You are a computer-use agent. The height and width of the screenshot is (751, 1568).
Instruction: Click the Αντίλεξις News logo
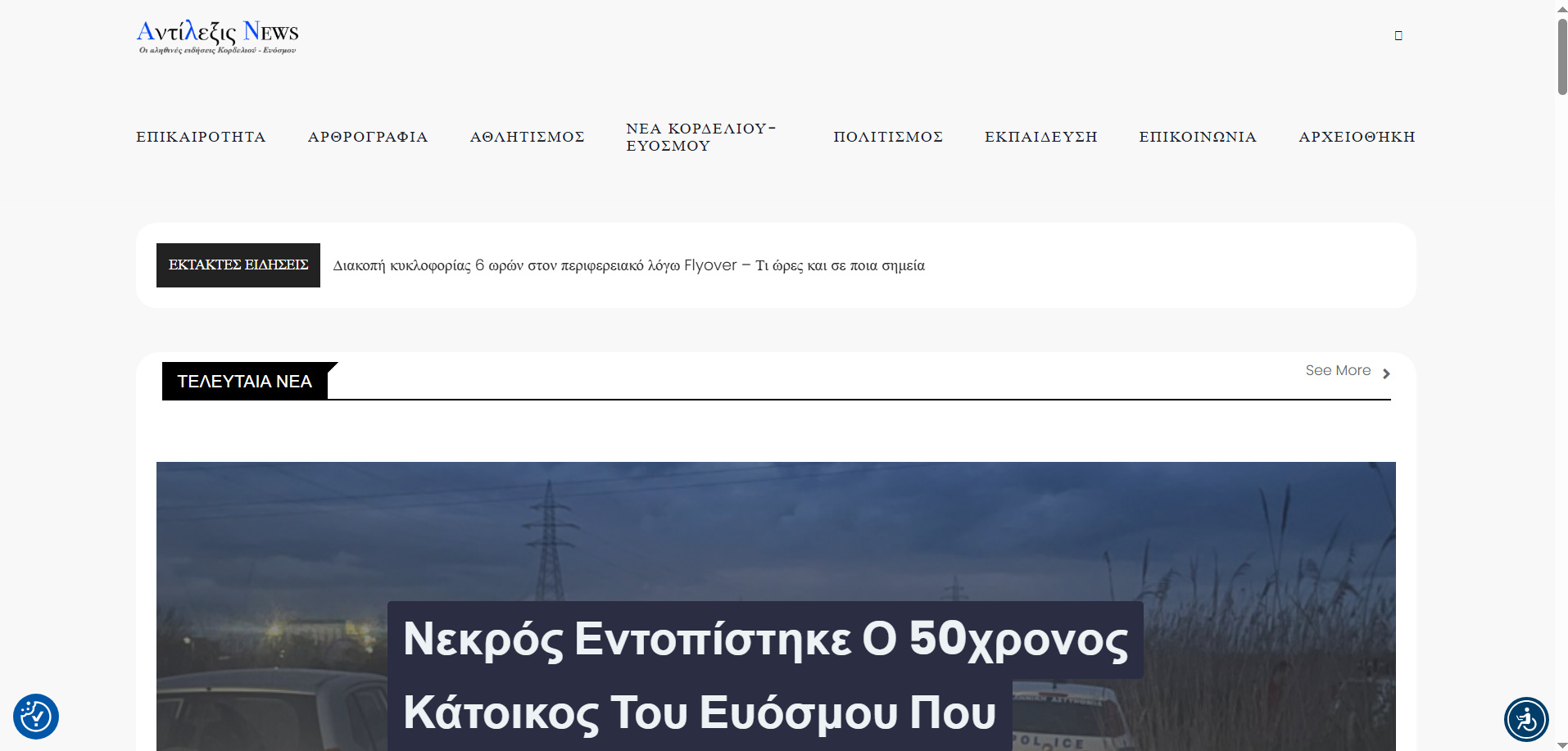(217, 36)
